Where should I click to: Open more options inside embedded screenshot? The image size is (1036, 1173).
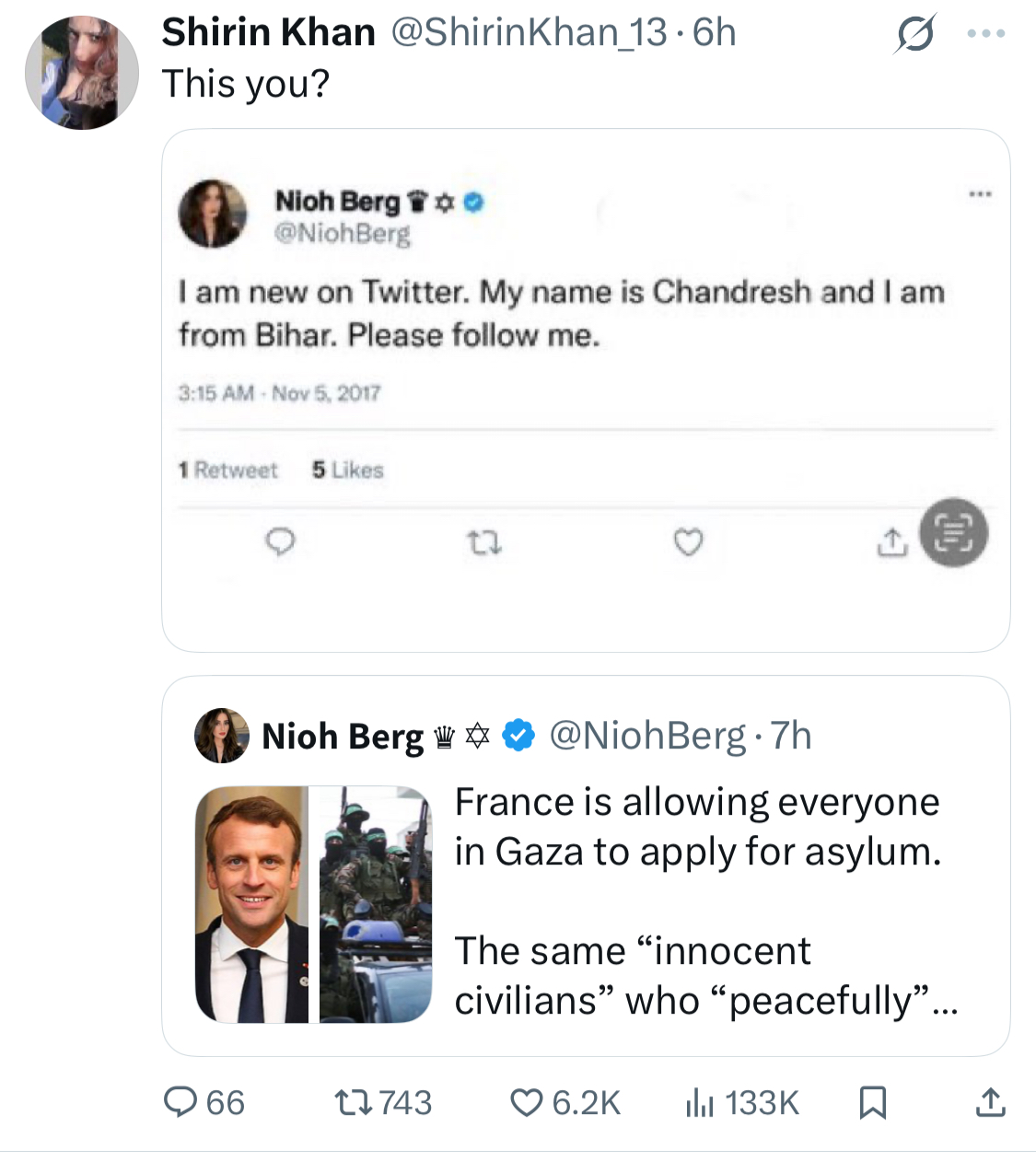coord(980,194)
